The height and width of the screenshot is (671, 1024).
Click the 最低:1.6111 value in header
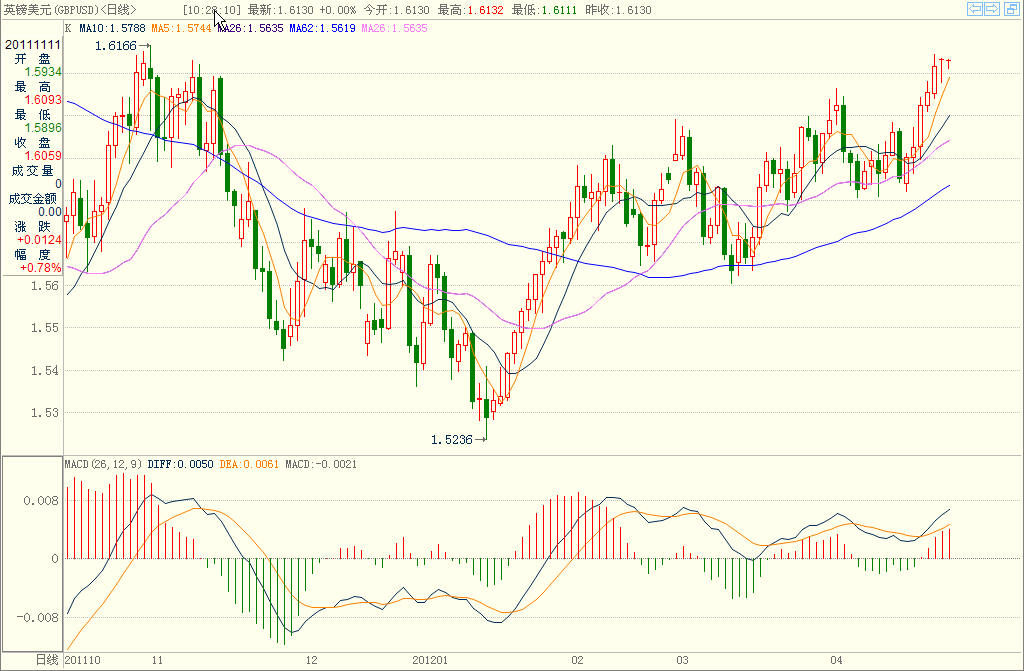[544, 10]
